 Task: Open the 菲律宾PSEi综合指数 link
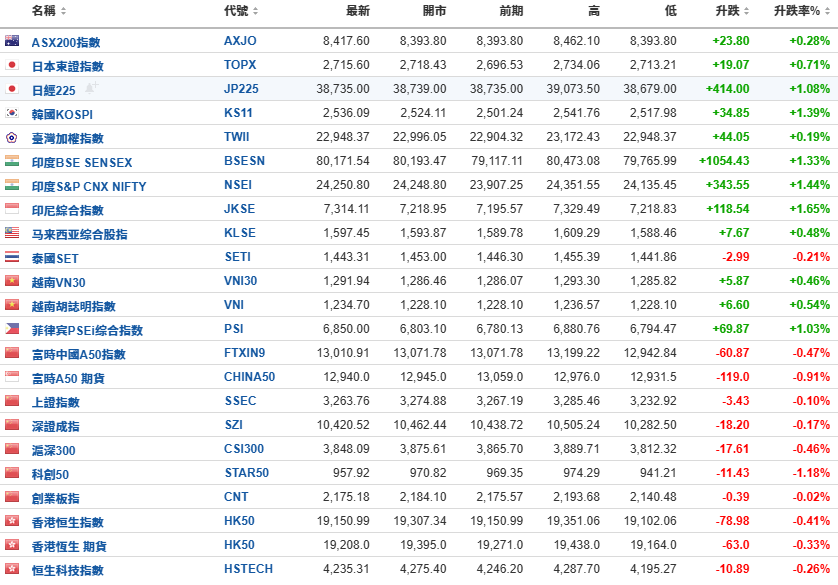[87, 330]
